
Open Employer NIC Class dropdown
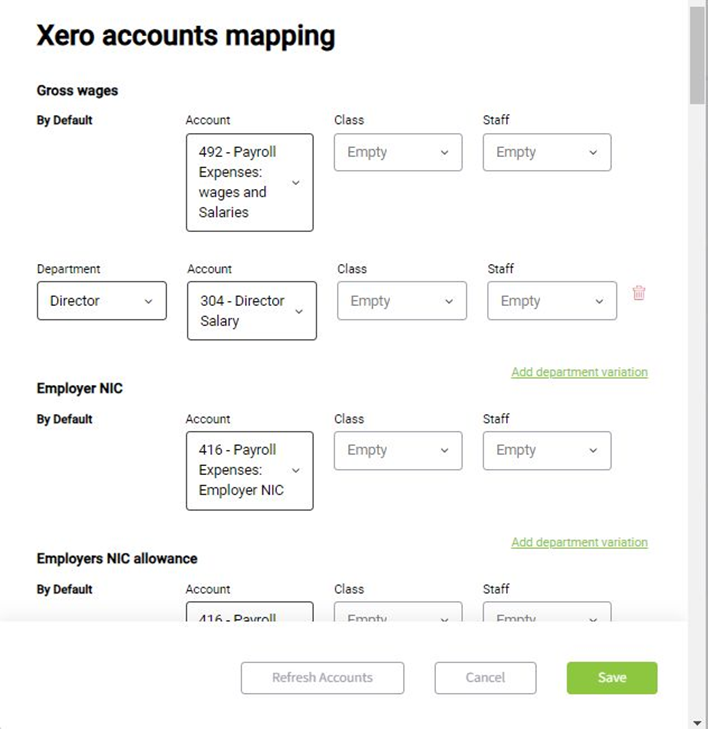[x=398, y=451]
